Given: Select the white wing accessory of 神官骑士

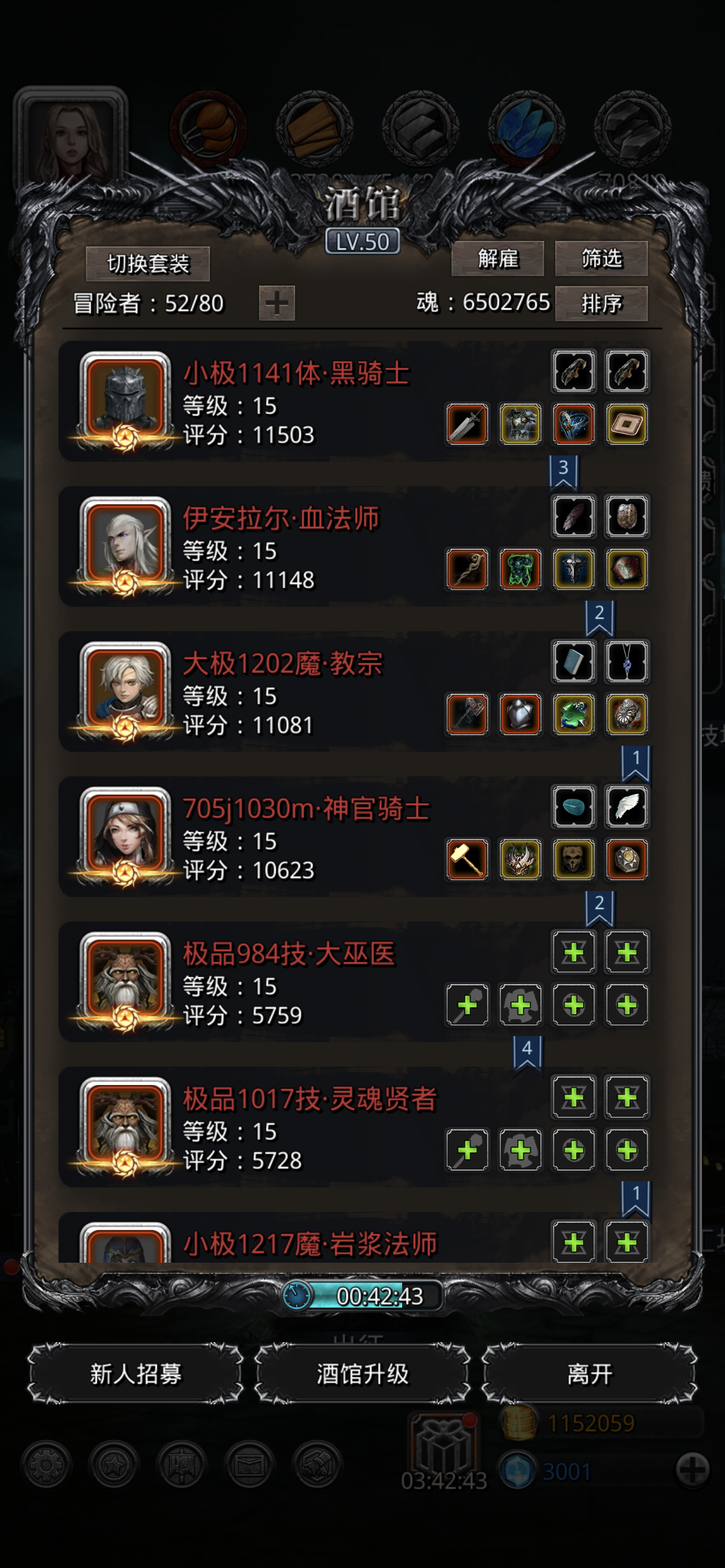Looking at the screenshot, I should pos(627,807).
